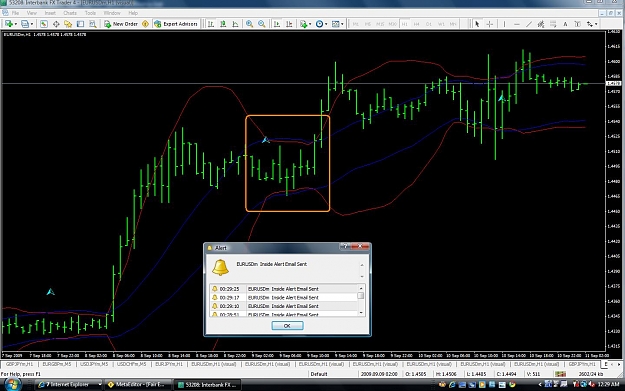Select the Text 'A' drawing tool
Screen dimensions: 625x391
(x=565, y=24)
